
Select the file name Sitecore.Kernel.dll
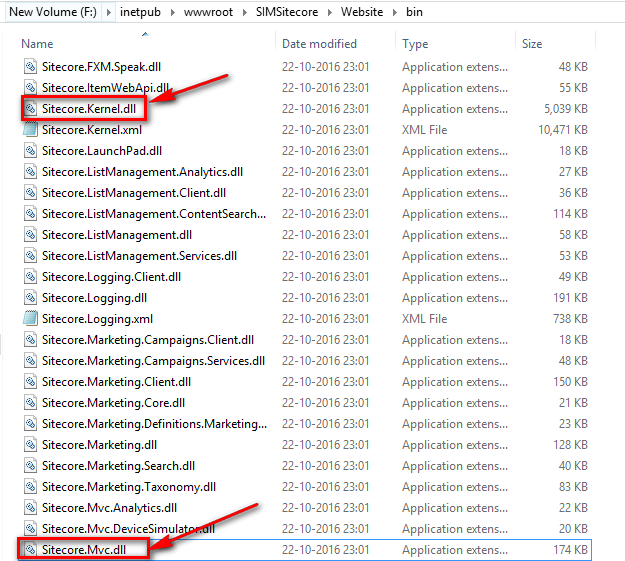[89, 109]
